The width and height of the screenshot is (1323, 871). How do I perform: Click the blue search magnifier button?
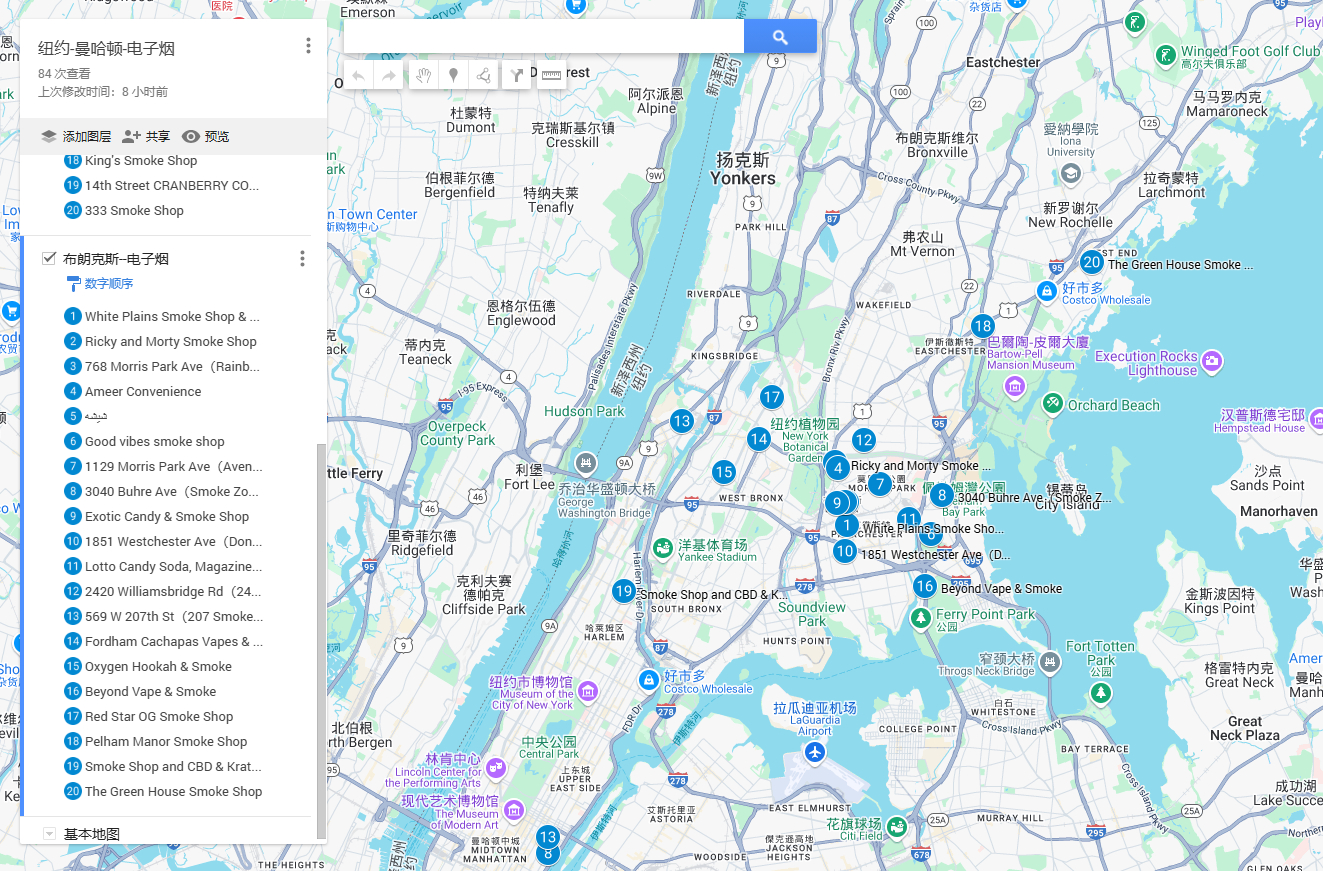(780, 37)
